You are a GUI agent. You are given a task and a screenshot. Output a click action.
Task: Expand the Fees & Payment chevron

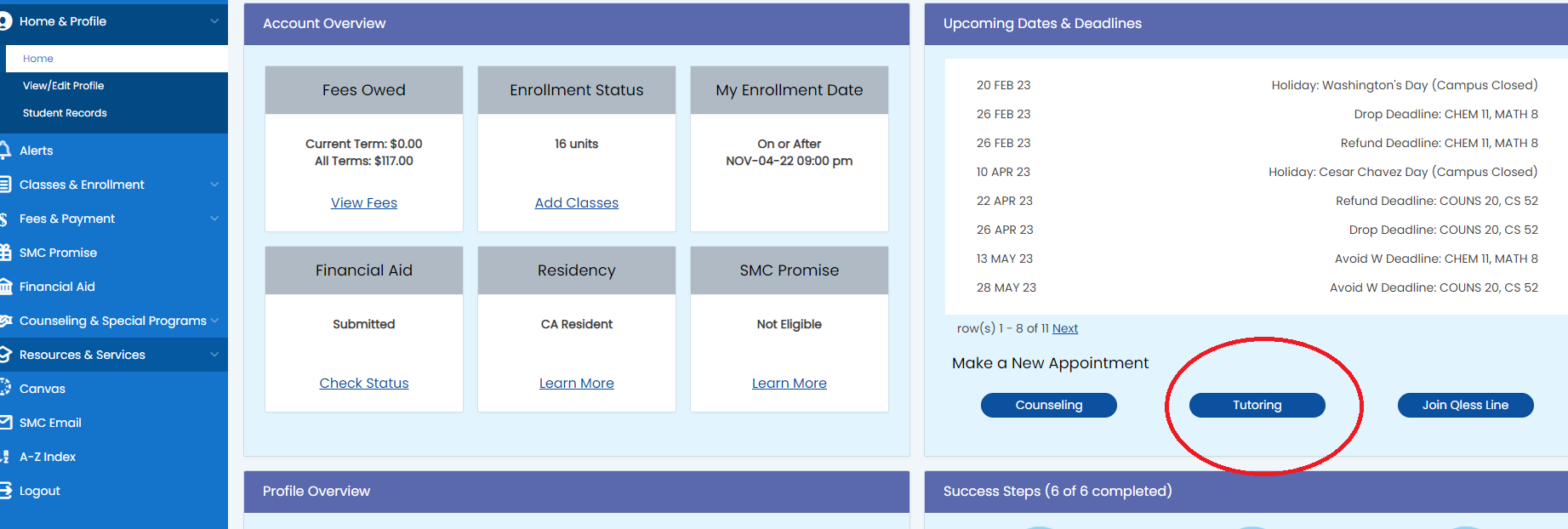pos(214,219)
